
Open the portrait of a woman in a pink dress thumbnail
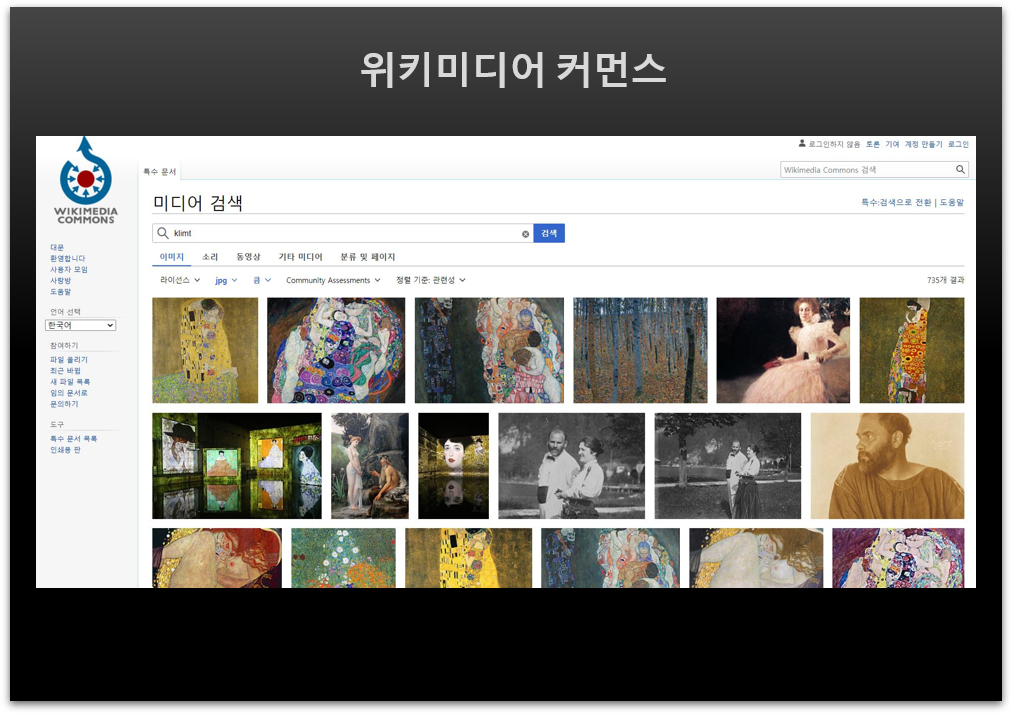click(784, 351)
